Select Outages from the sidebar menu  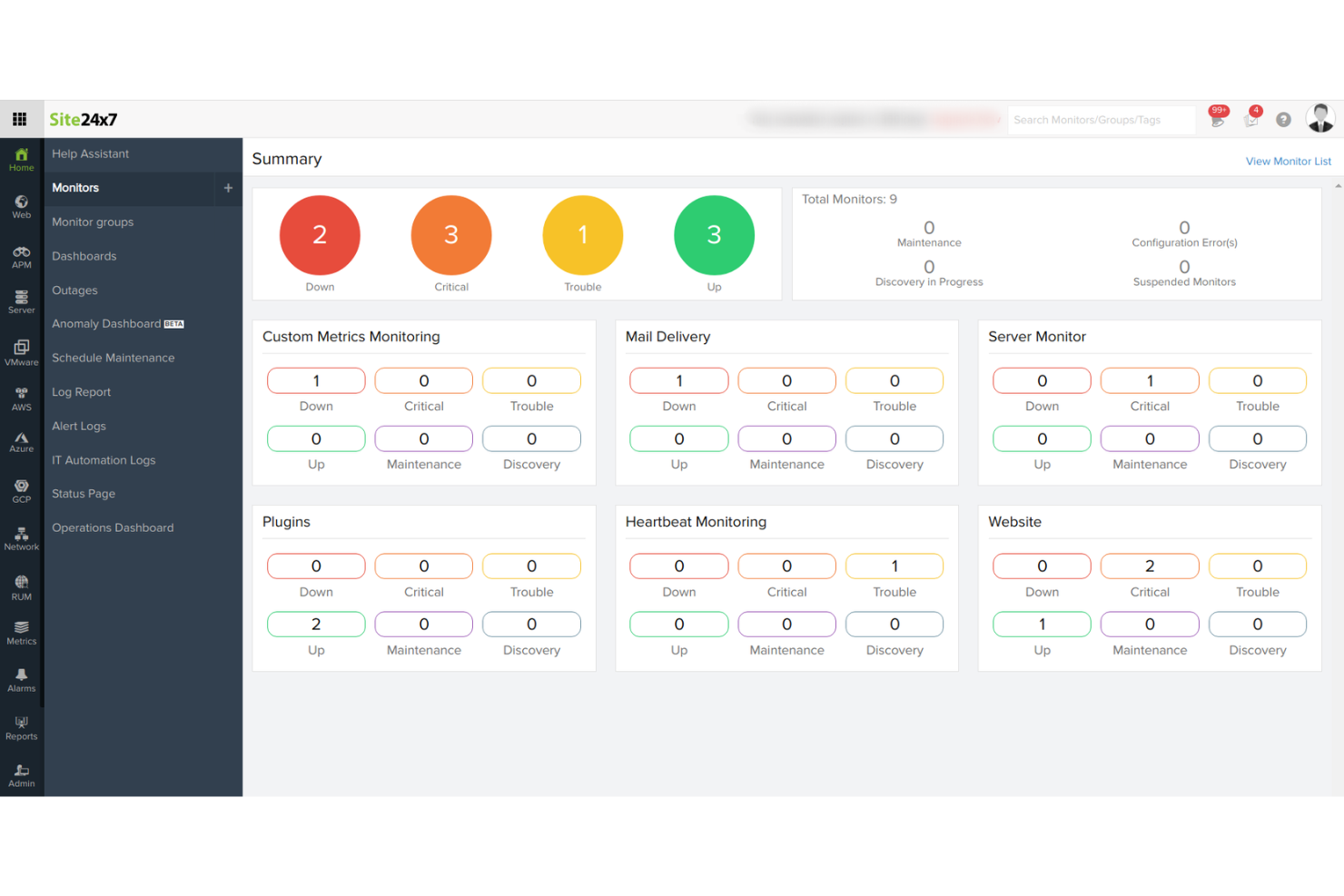point(74,290)
